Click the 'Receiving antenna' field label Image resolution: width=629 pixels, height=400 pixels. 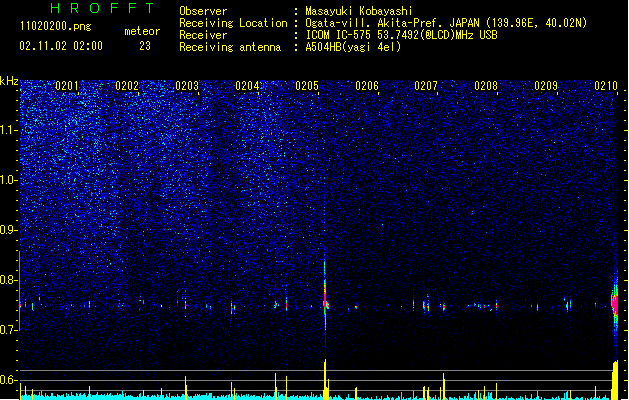pyautogui.click(x=230, y=47)
